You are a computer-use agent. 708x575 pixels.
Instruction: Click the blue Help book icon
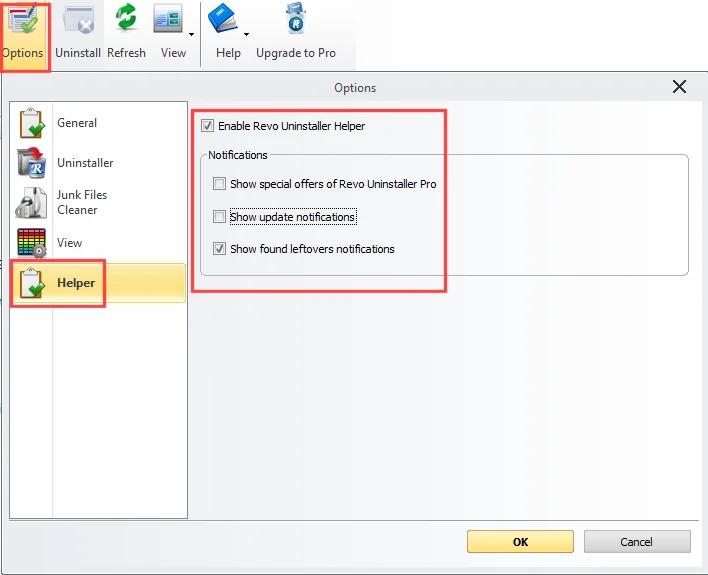(223, 19)
